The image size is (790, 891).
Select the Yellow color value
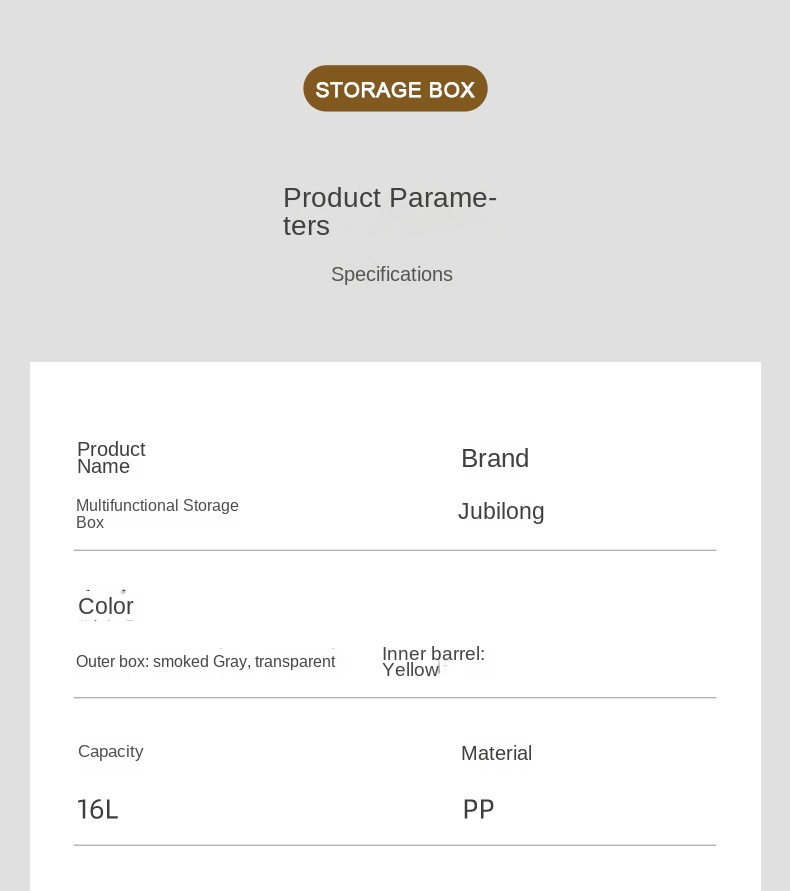(410, 670)
